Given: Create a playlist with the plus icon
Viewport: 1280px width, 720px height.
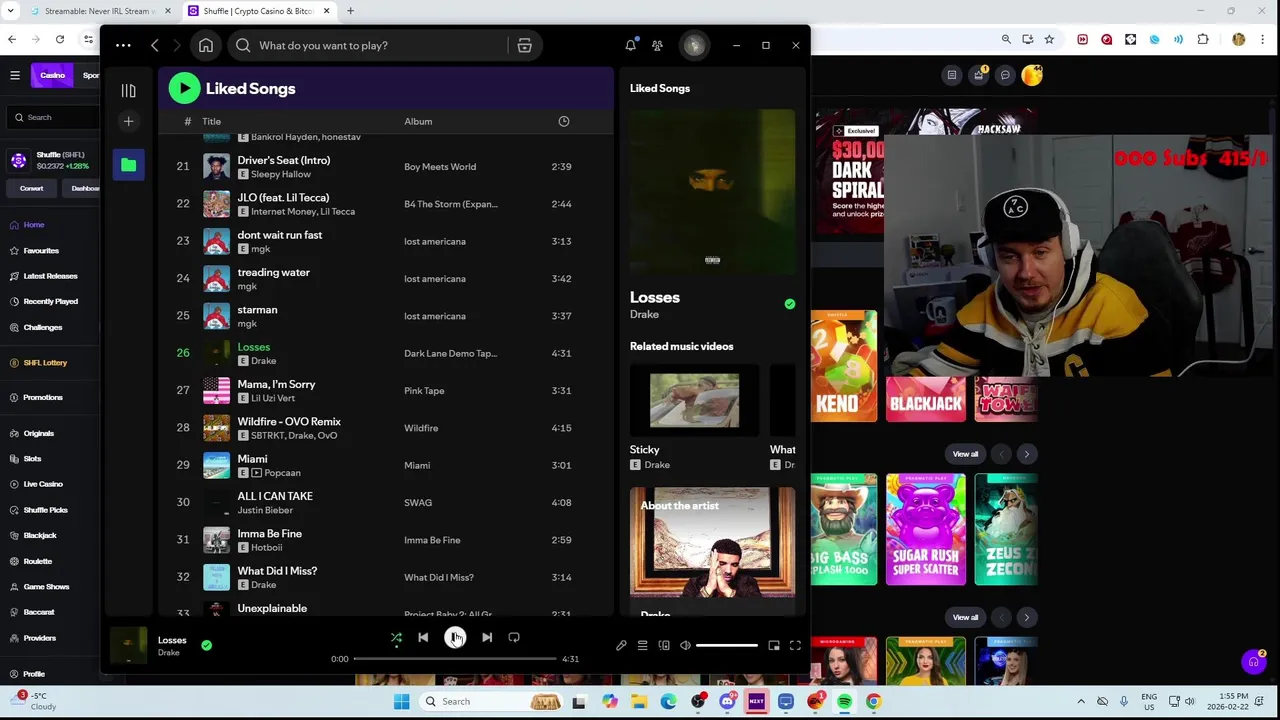Looking at the screenshot, I should coord(128,121).
